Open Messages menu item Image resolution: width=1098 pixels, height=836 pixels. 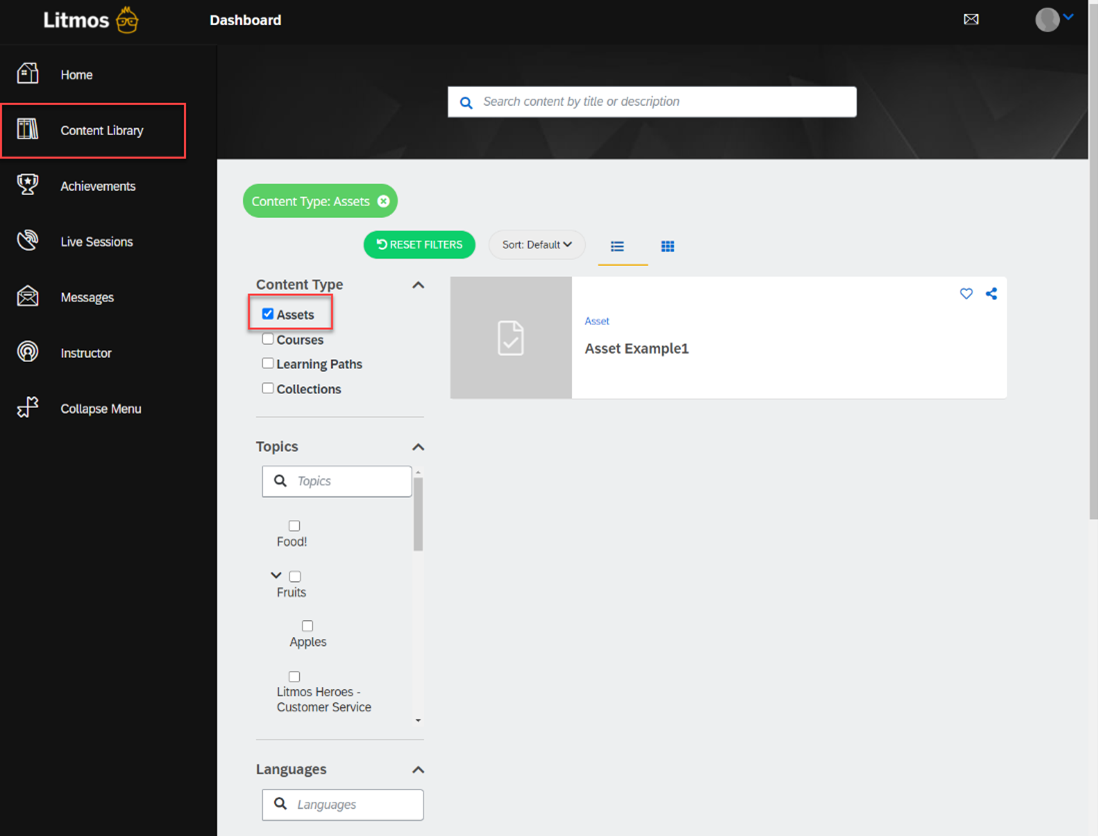pyautogui.click(x=87, y=298)
